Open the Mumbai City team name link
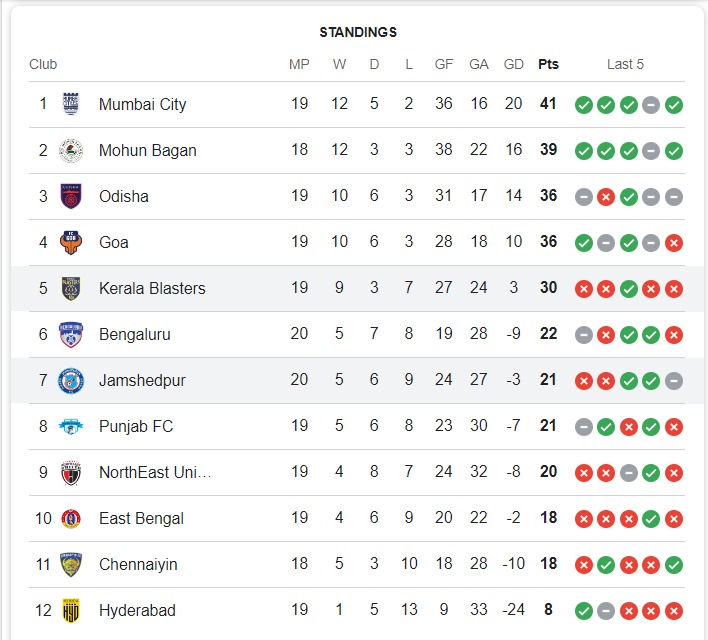 tap(142, 104)
